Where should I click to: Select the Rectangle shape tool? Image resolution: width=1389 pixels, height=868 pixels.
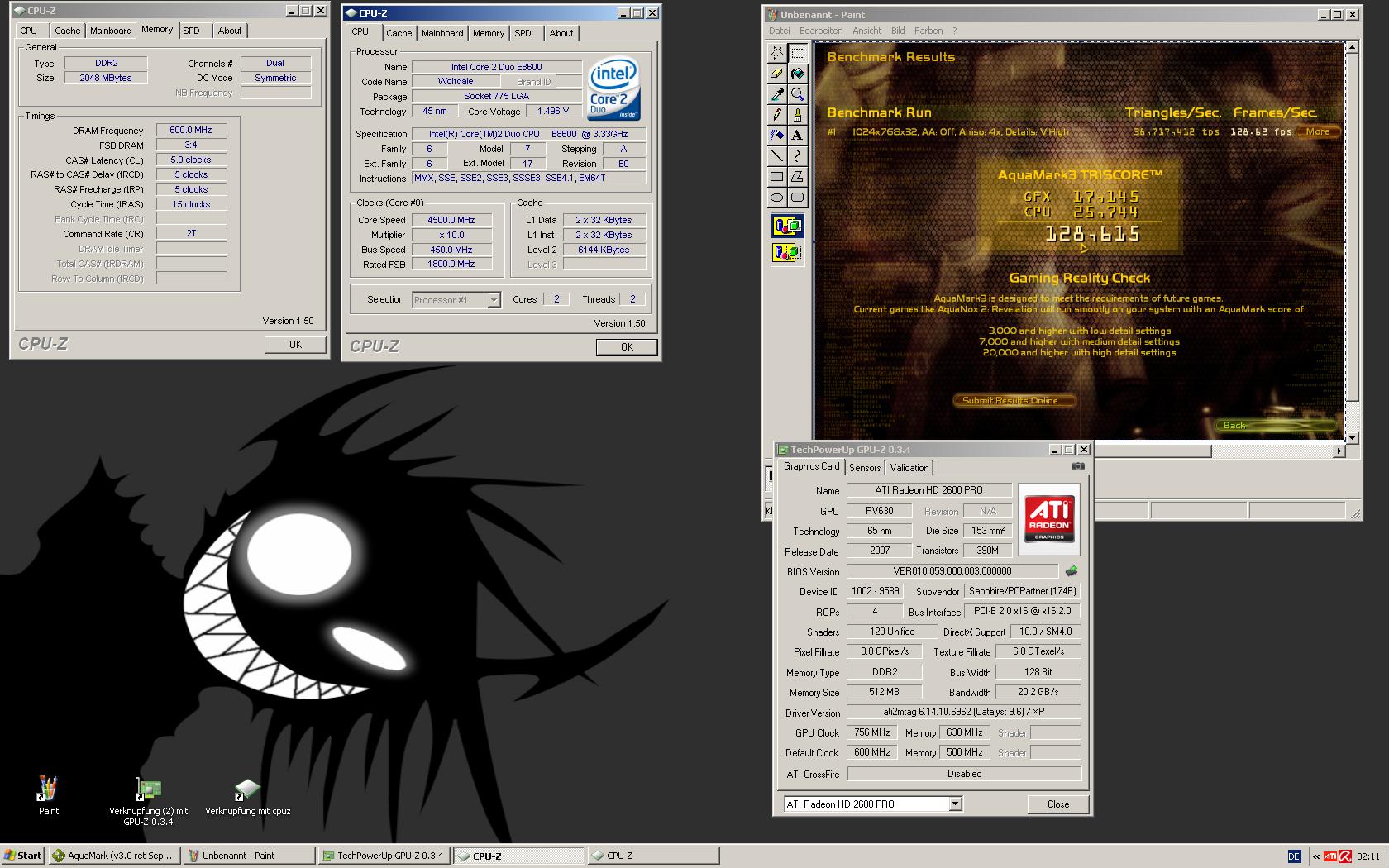pos(777,176)
